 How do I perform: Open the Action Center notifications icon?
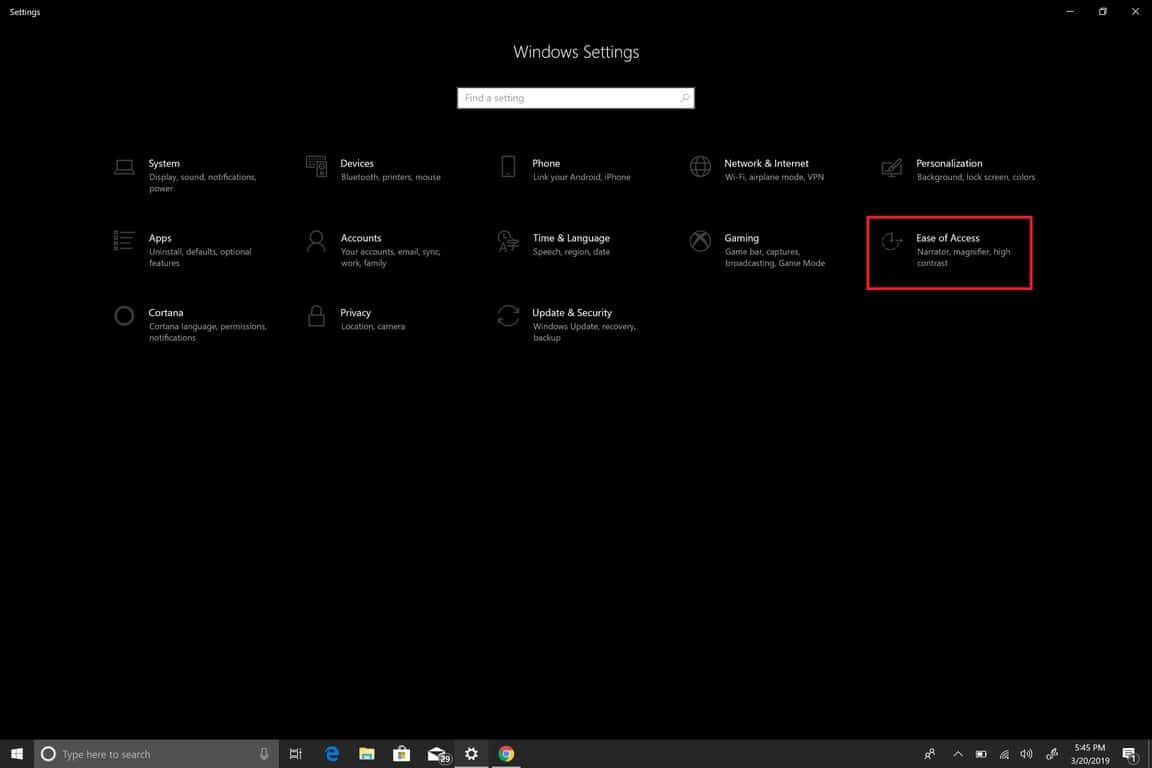coord(1130,754)
